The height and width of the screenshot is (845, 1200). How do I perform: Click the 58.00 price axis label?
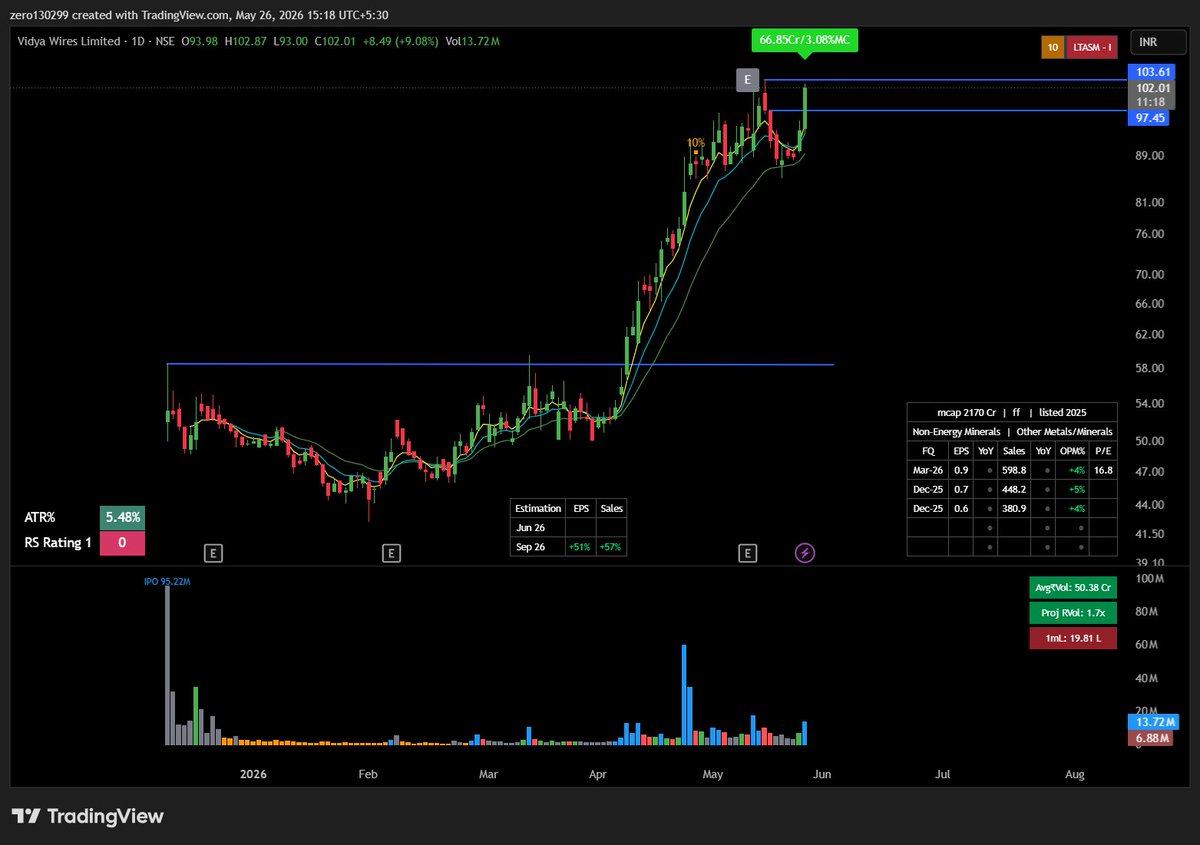[1150, 368]
